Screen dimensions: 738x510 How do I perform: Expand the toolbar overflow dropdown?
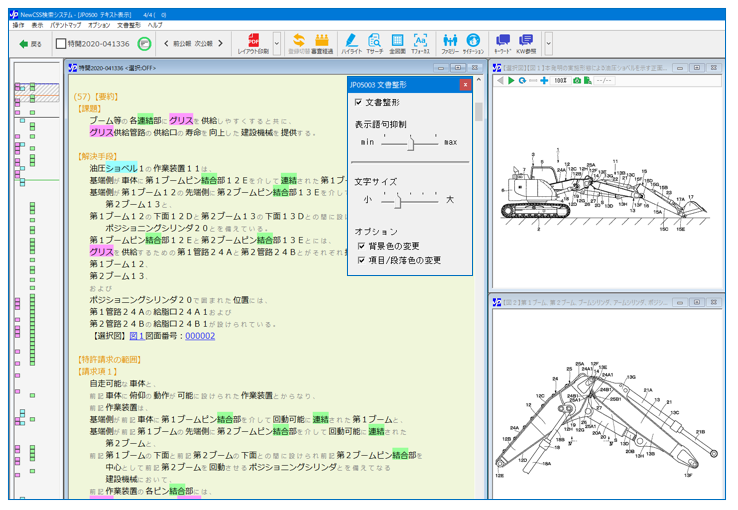pos(548,44)
